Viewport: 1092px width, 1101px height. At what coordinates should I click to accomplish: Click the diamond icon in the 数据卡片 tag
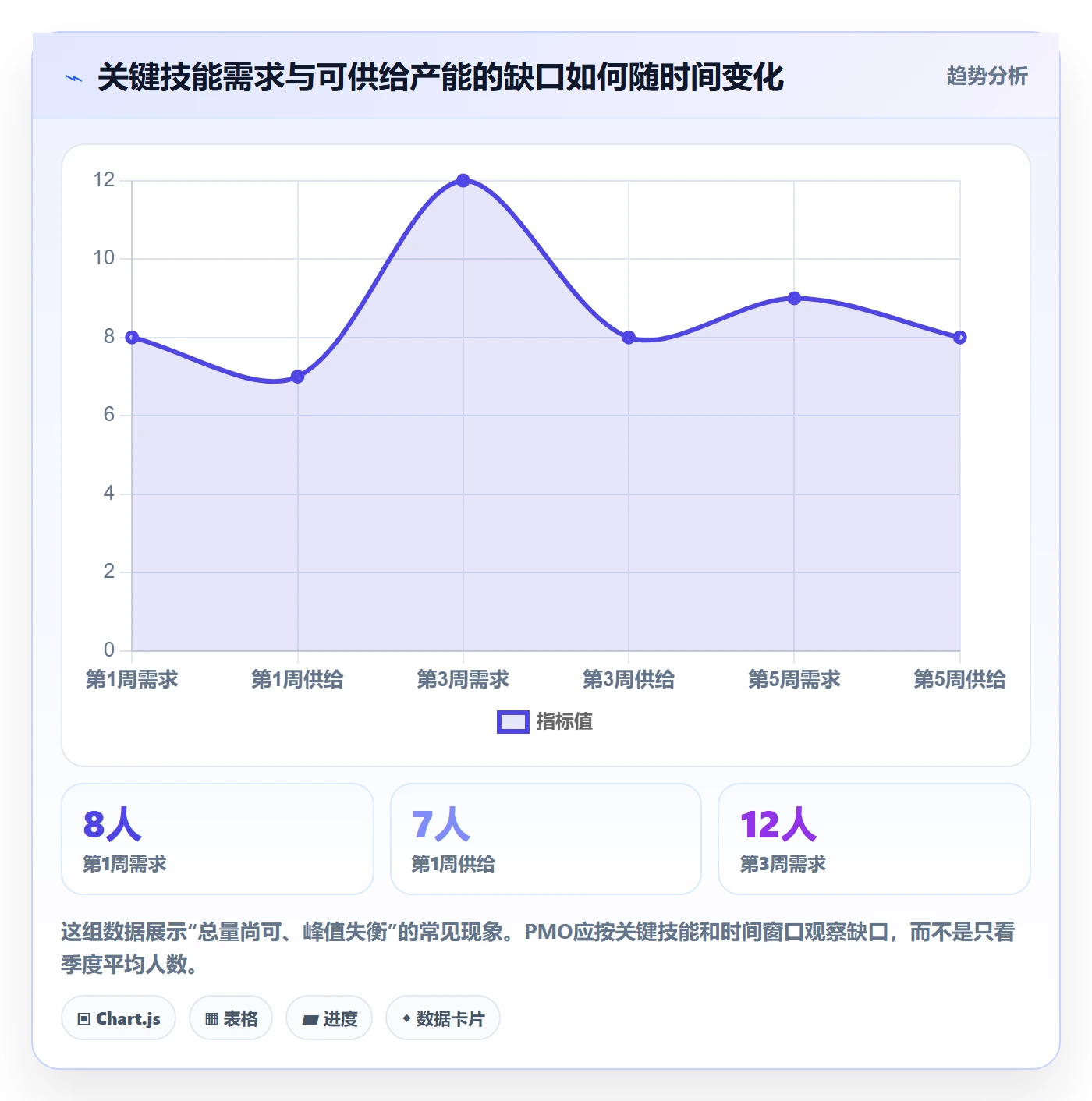[406, 1018]
